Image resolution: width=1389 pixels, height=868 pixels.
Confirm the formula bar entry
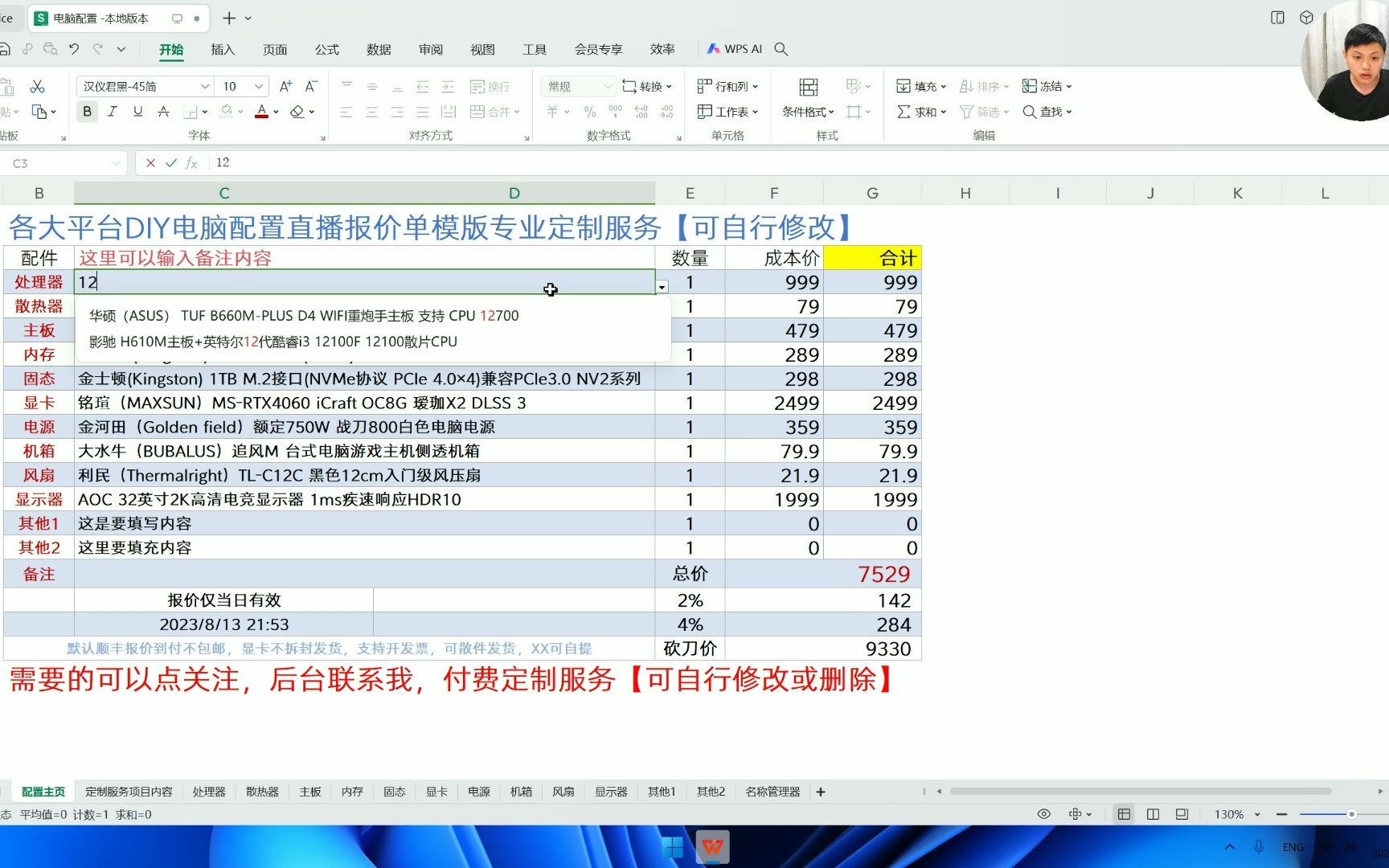[171, 163]
